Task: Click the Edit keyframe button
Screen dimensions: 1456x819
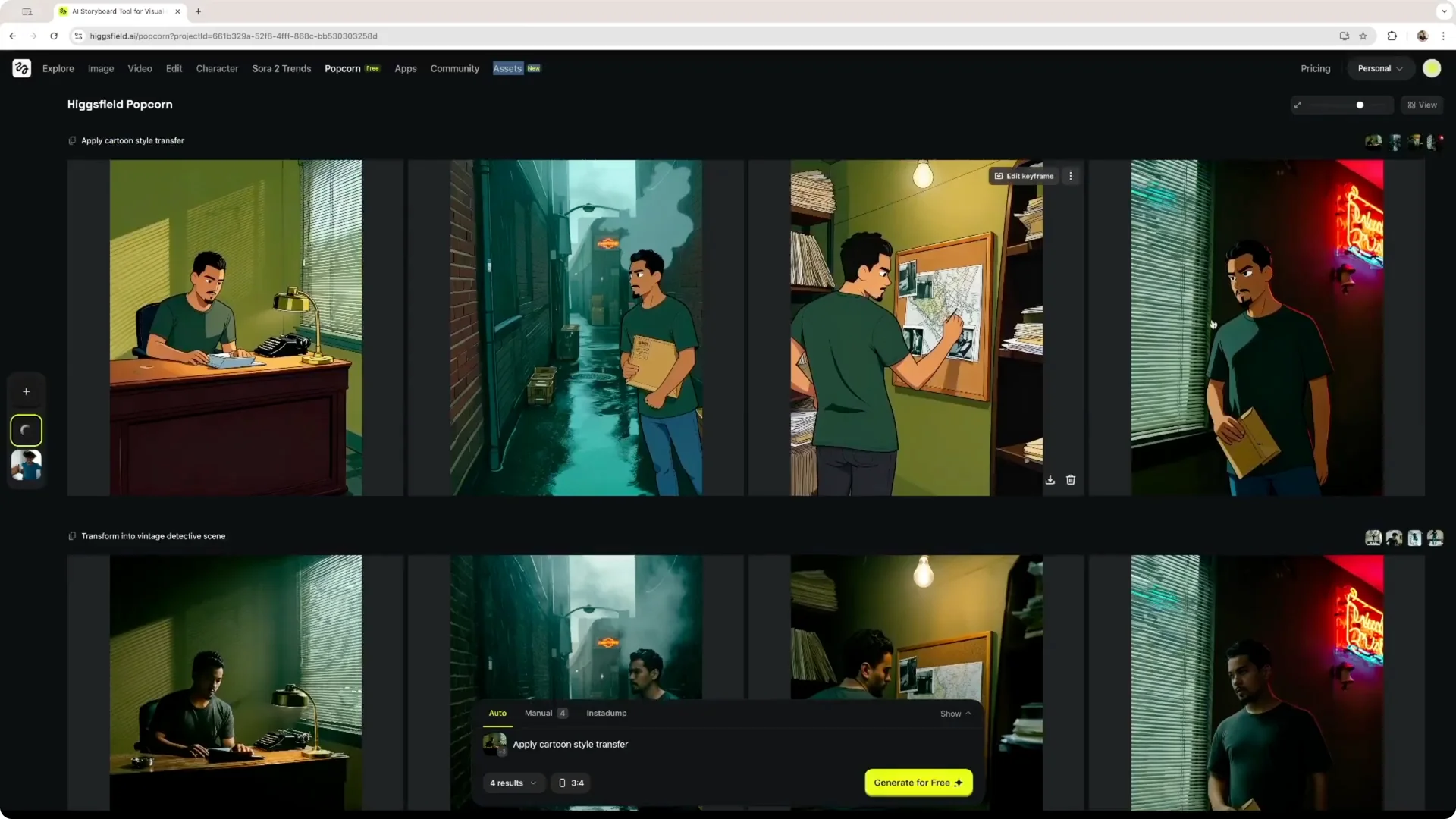Action: [1022, 175]
